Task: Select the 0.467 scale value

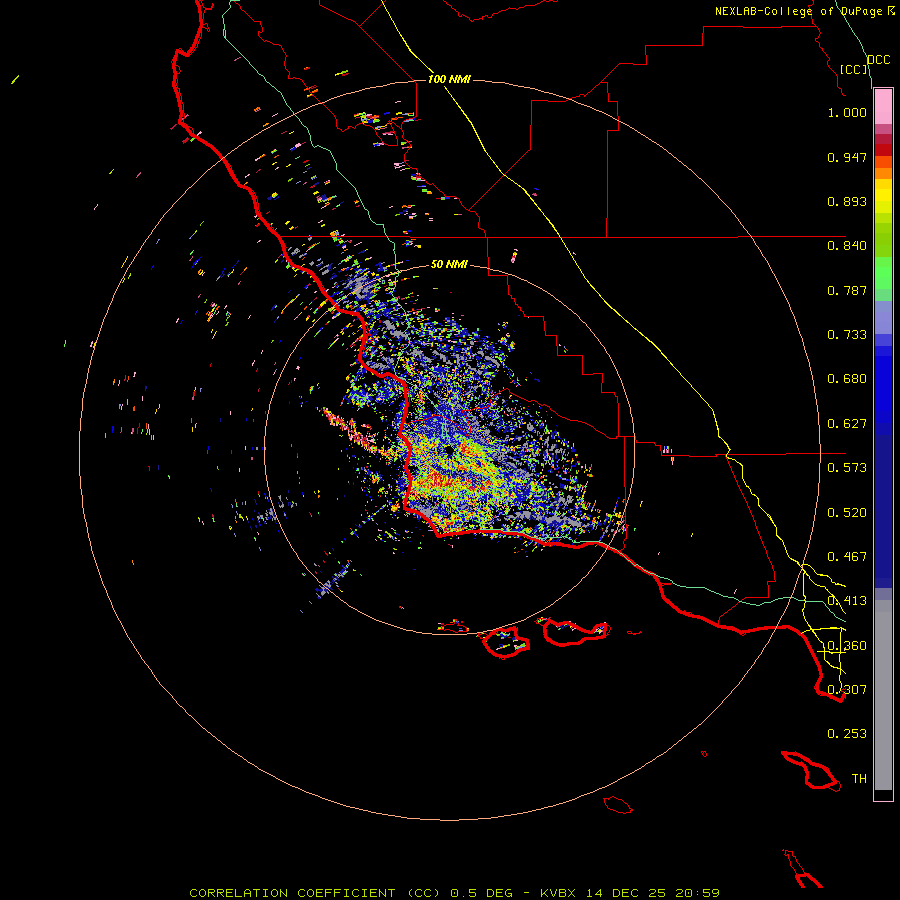Action: tap(847, 557)
